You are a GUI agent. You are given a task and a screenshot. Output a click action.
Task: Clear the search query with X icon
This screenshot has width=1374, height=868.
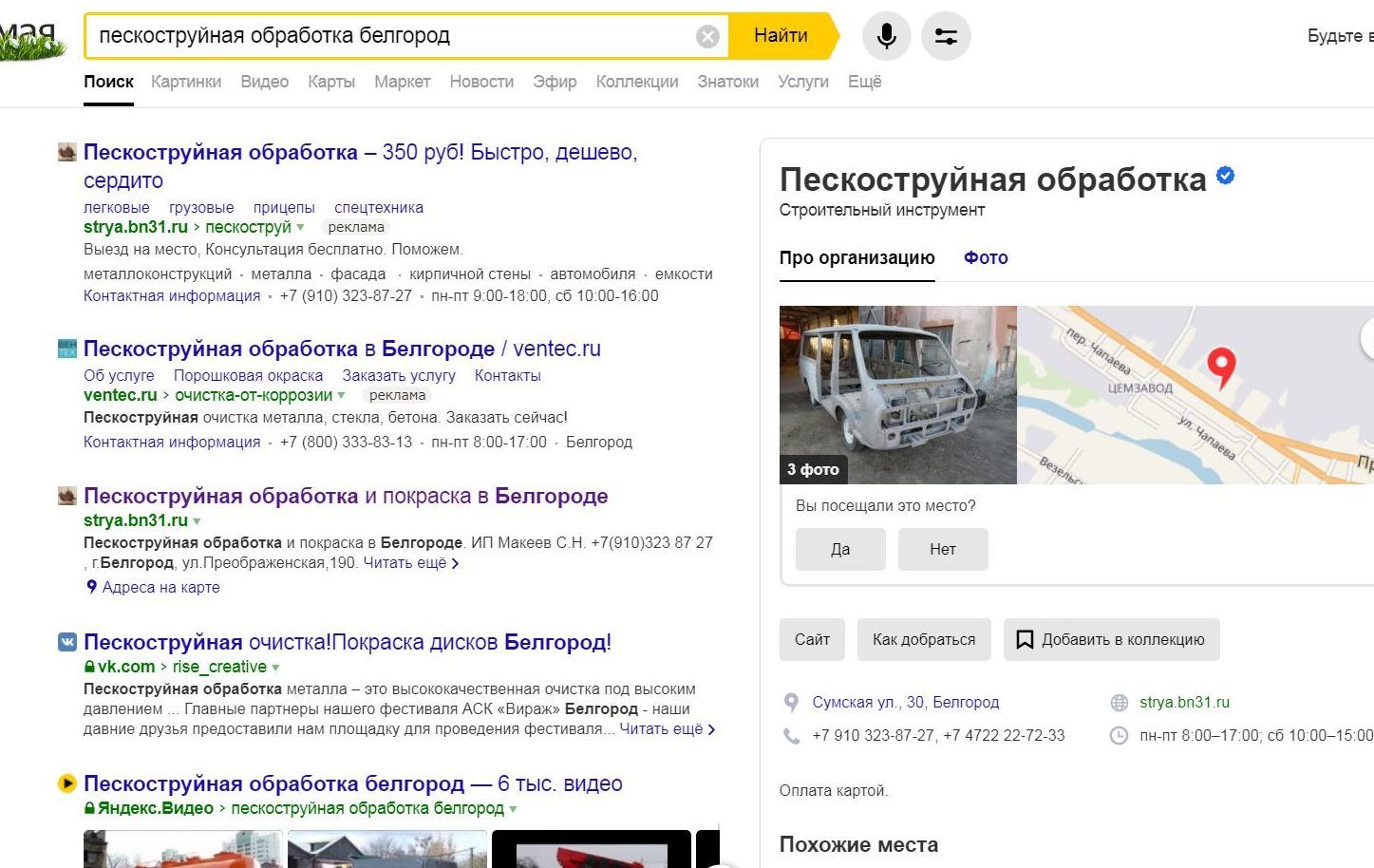(706, 35)
